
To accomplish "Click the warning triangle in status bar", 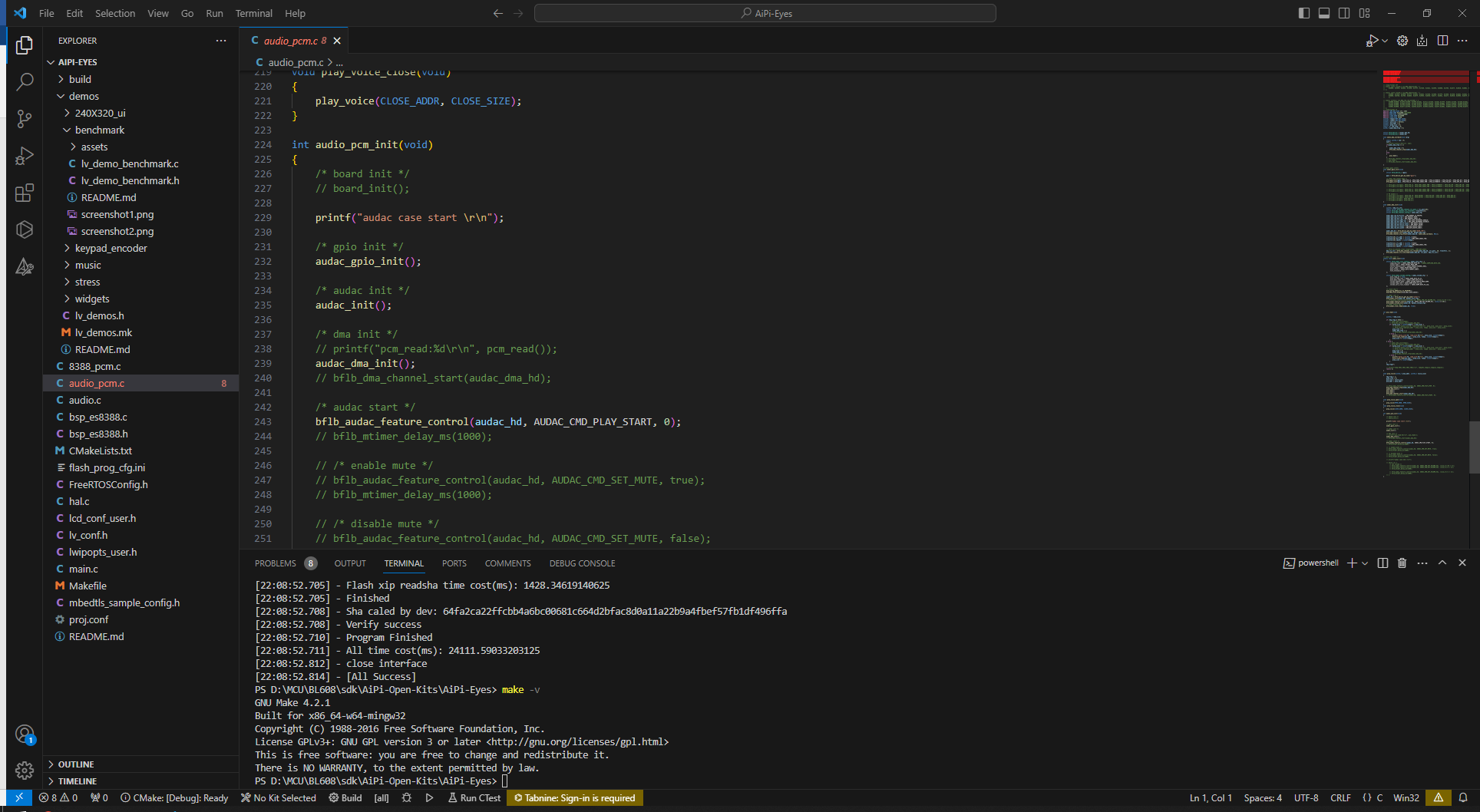I will pos(1439,798).
